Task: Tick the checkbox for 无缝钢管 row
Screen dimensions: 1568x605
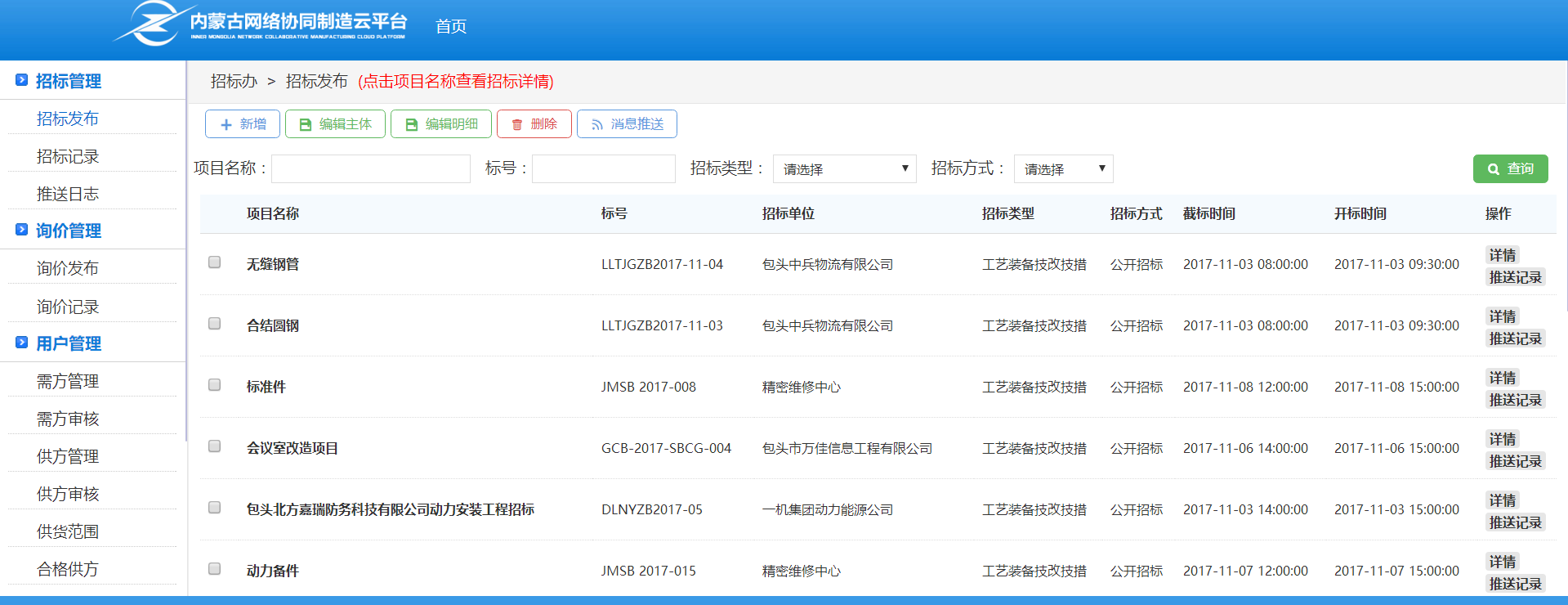Action: pos(214,262)
